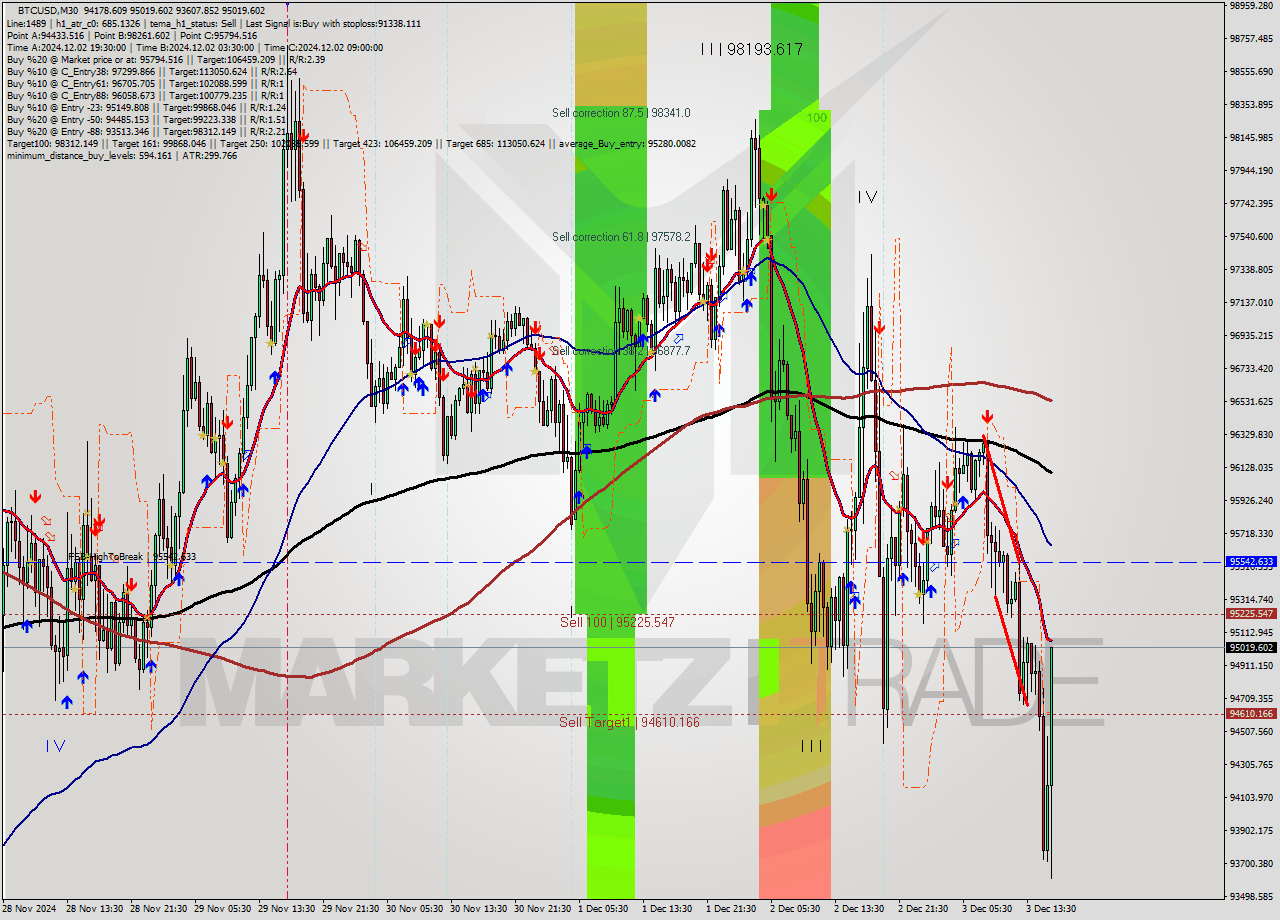Image resolution: width=1280 pixels, height=920 pixels.
Task: Click the '30 Nov 21:30' time axis label
Action: [543, 909]
